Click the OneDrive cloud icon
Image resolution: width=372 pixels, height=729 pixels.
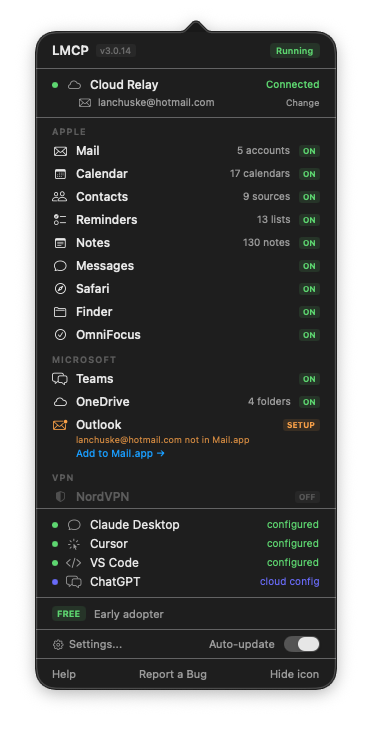tap(60, 402)
